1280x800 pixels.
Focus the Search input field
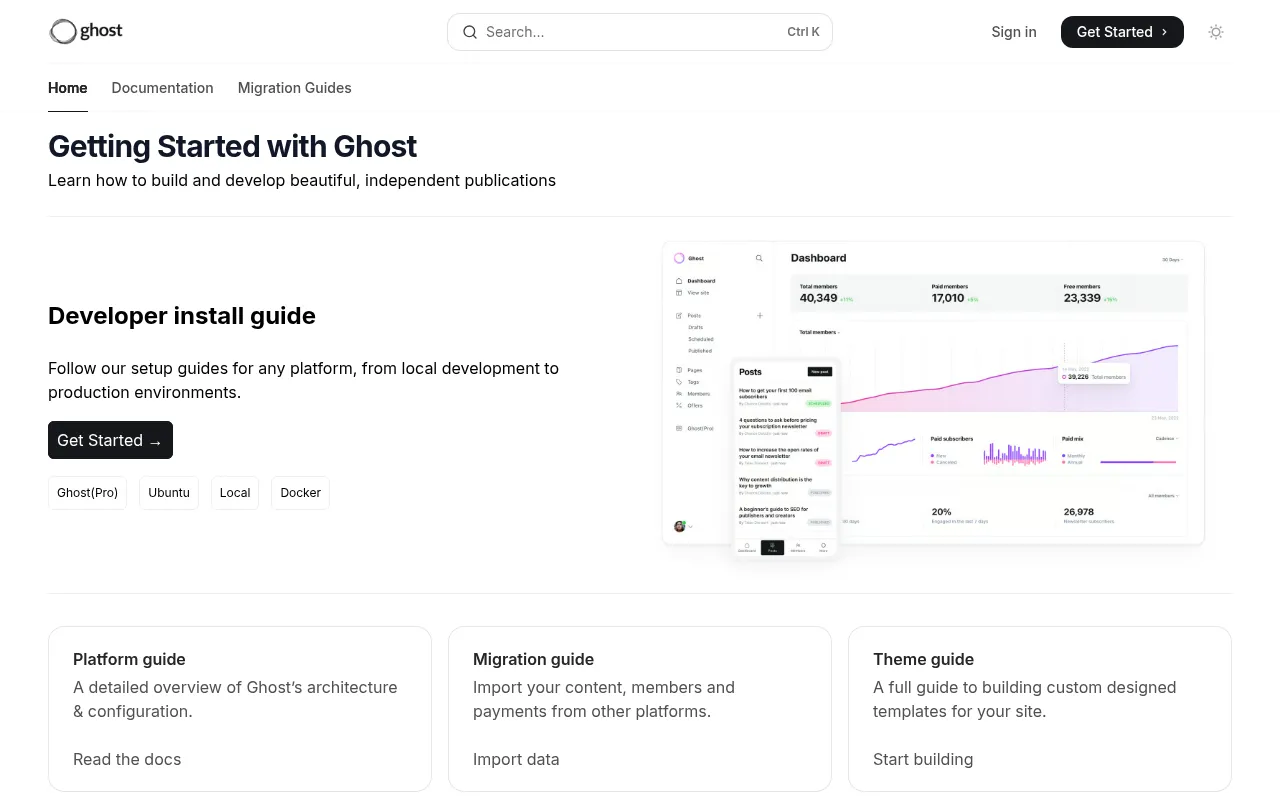640,32
